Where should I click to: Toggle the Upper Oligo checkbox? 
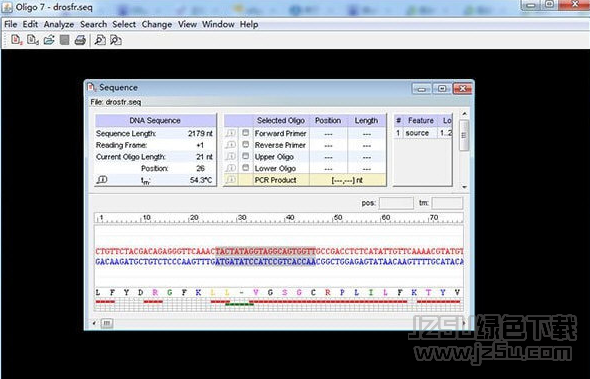pos(246,156)
